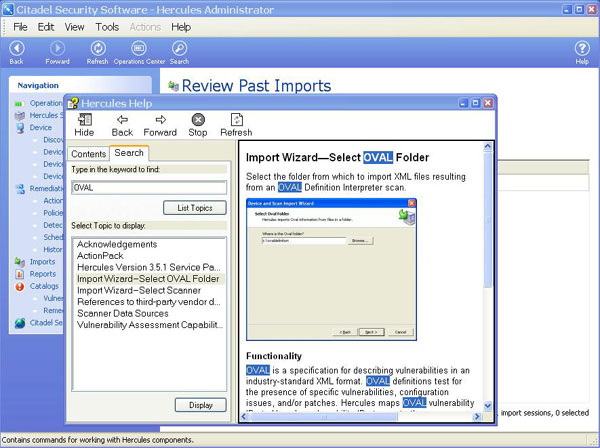Viewport: 600px width, 448px height.
Task: Expand Catalogs in the Navigation panel
Action: [x=44, y=286]
